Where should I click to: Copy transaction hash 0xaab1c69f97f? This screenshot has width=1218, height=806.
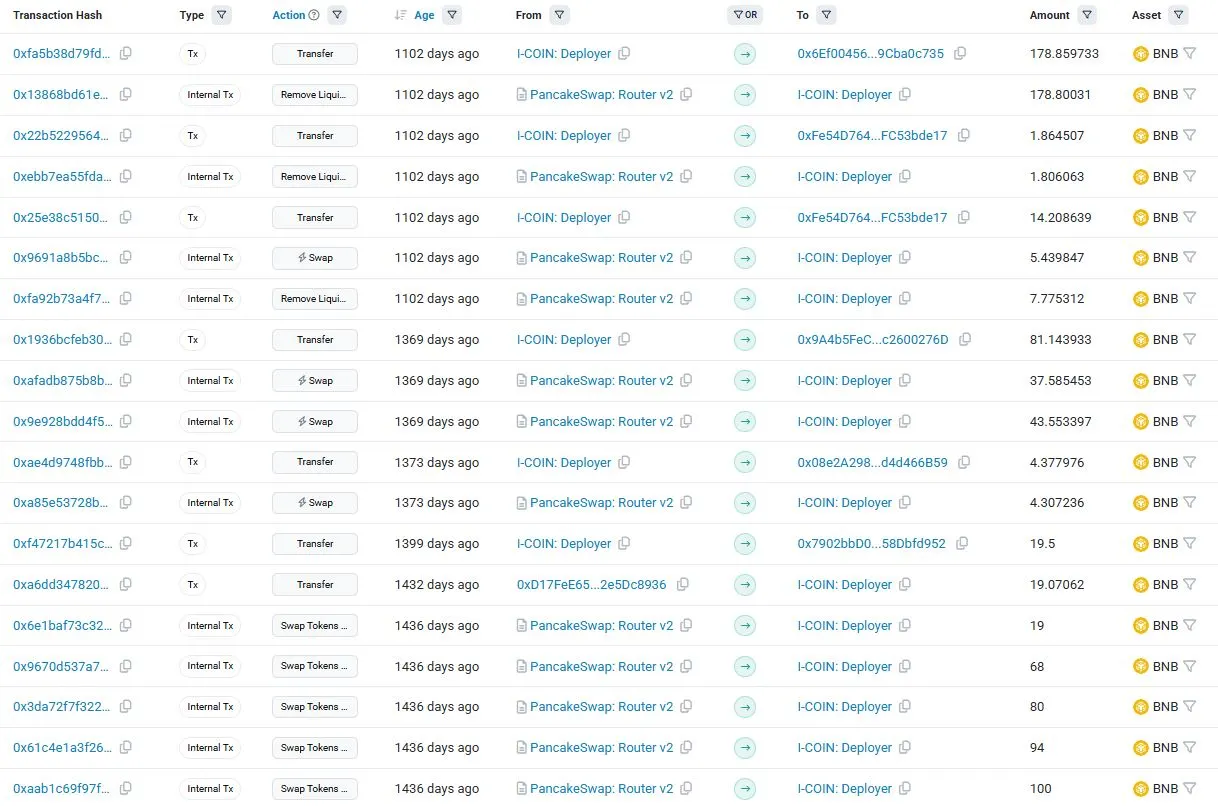tap(126, 789)
